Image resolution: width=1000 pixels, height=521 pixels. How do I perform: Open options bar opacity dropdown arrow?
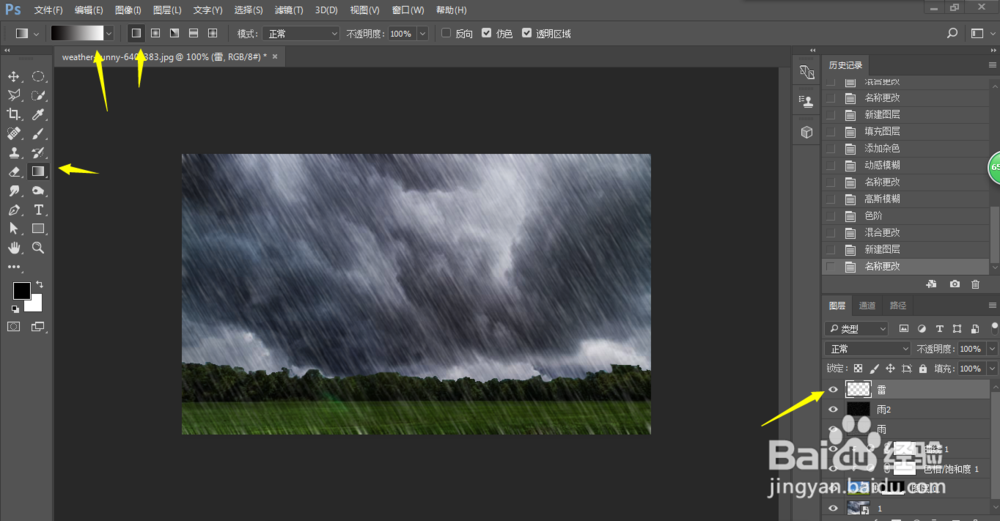tap(422, 33)
